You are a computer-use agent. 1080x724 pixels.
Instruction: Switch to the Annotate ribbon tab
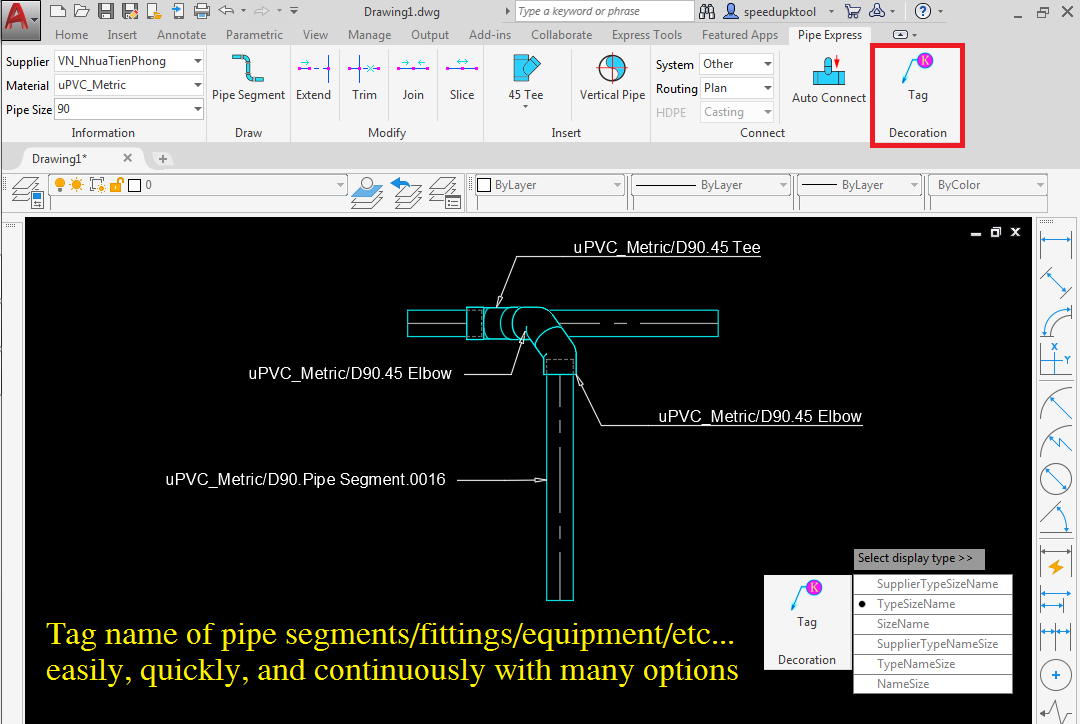coord(181,34)
